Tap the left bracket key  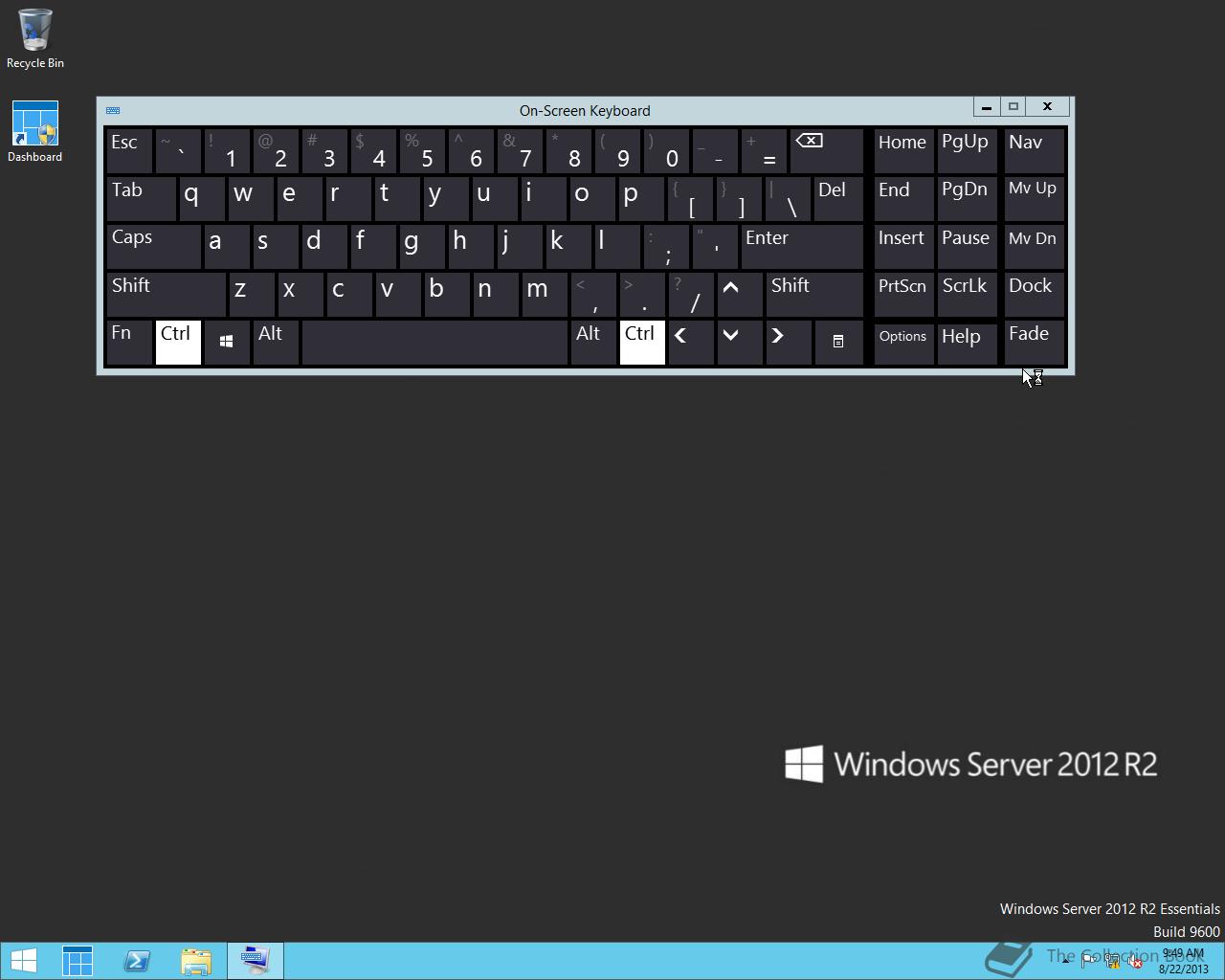[x=691, y=198]
